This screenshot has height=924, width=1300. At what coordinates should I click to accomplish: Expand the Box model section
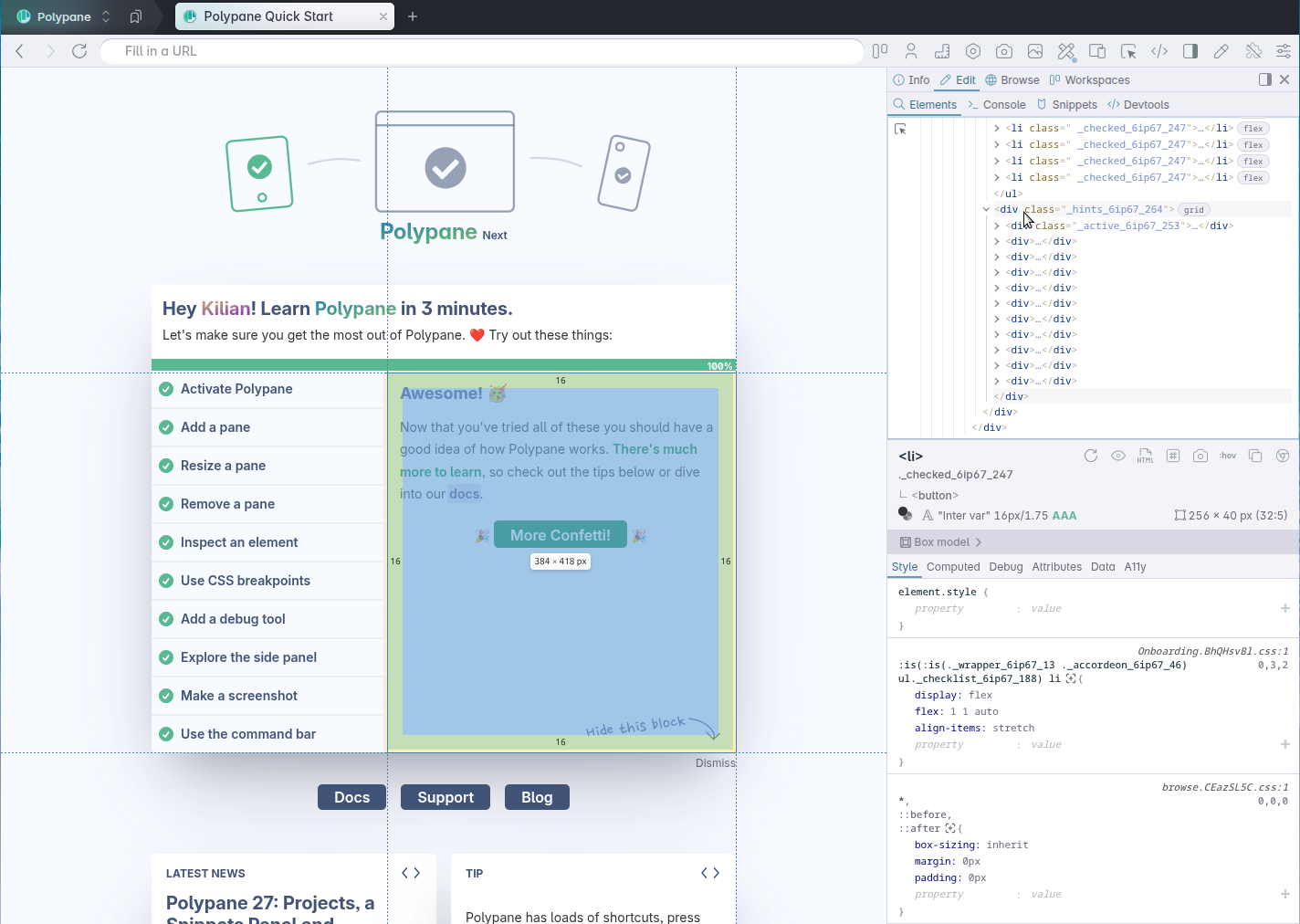[941, 541]
